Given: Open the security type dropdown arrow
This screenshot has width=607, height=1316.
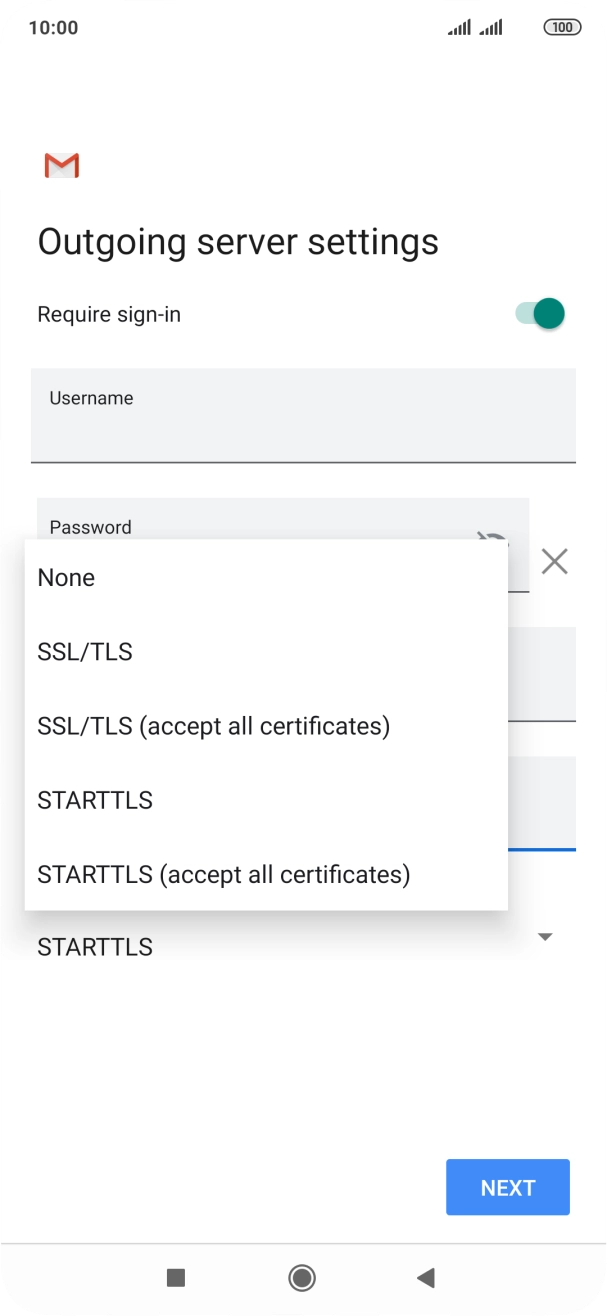Looking at the screenshot, I should coord(545,937).
